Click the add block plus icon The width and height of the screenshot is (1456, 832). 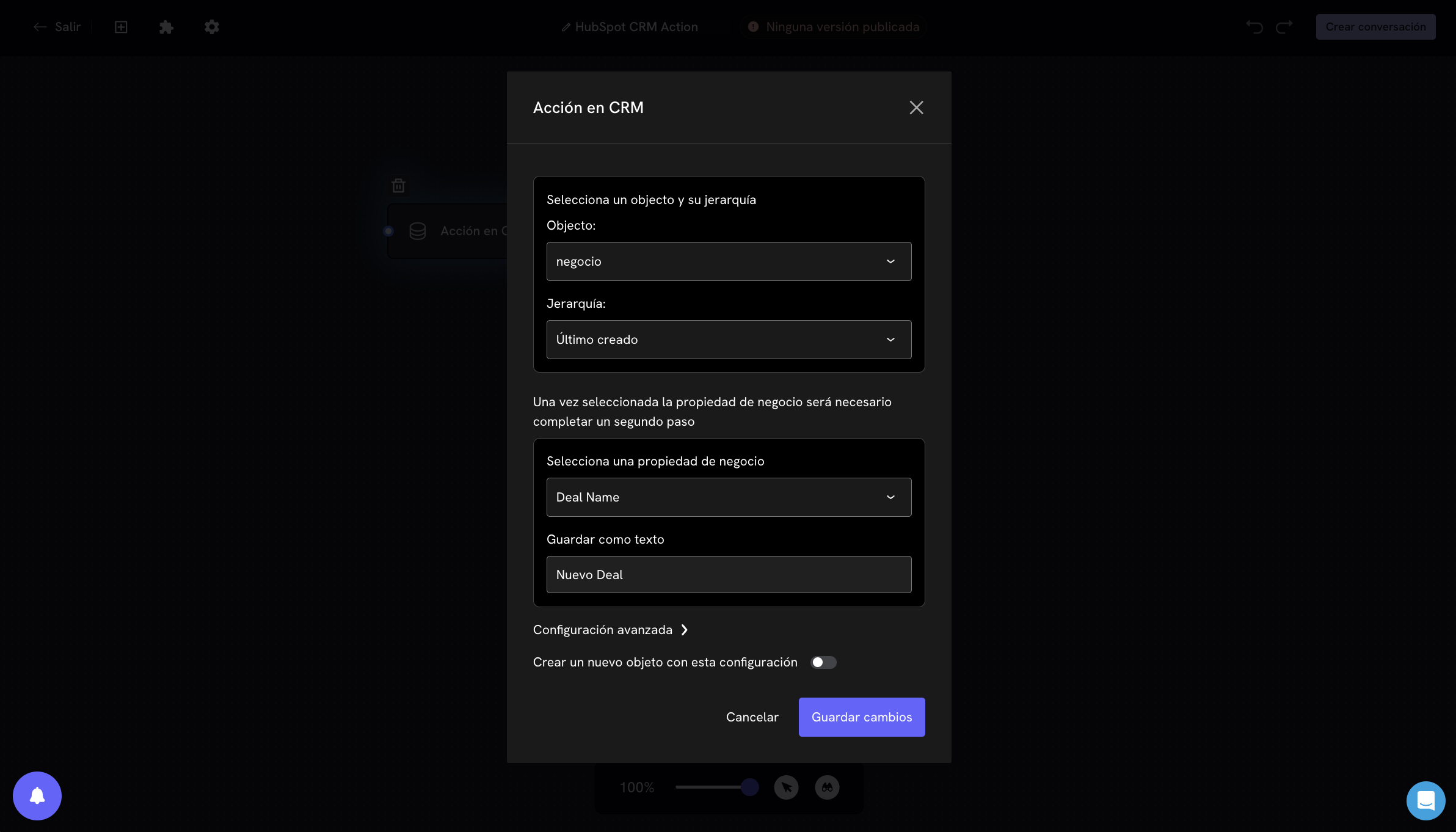coord(121,27)
